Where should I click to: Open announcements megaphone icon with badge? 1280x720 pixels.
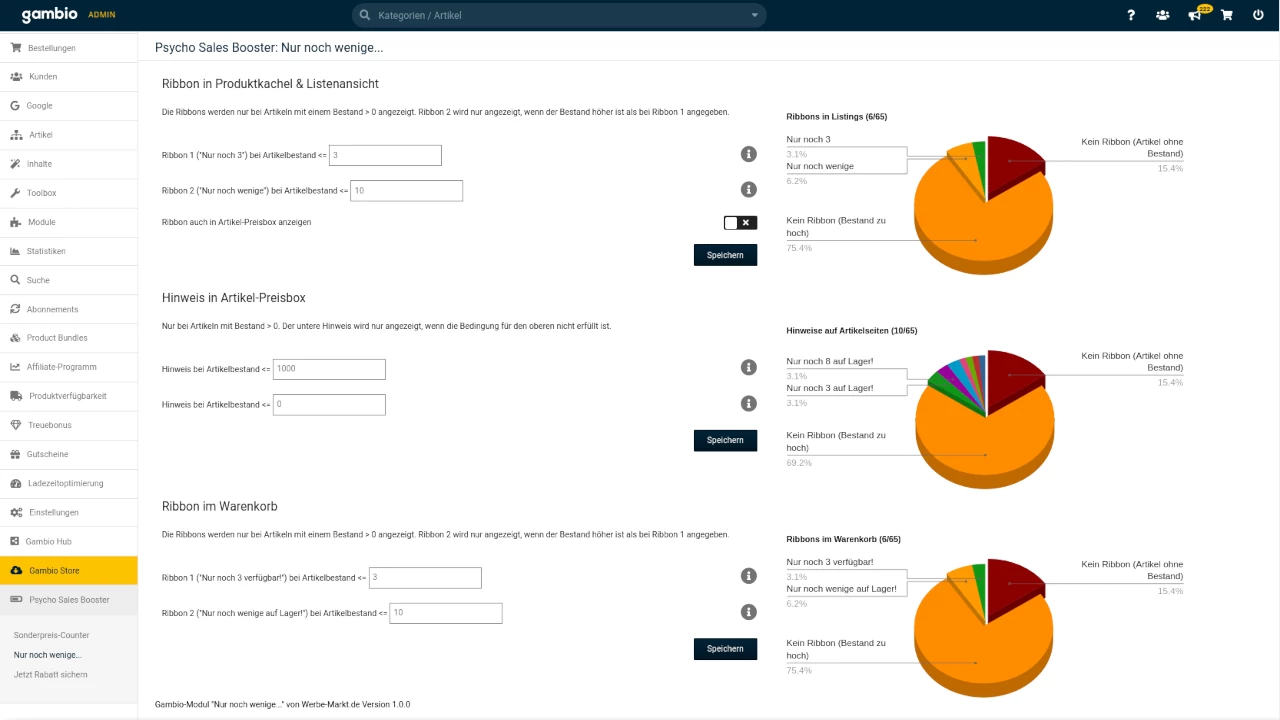tap(1197, 14)
